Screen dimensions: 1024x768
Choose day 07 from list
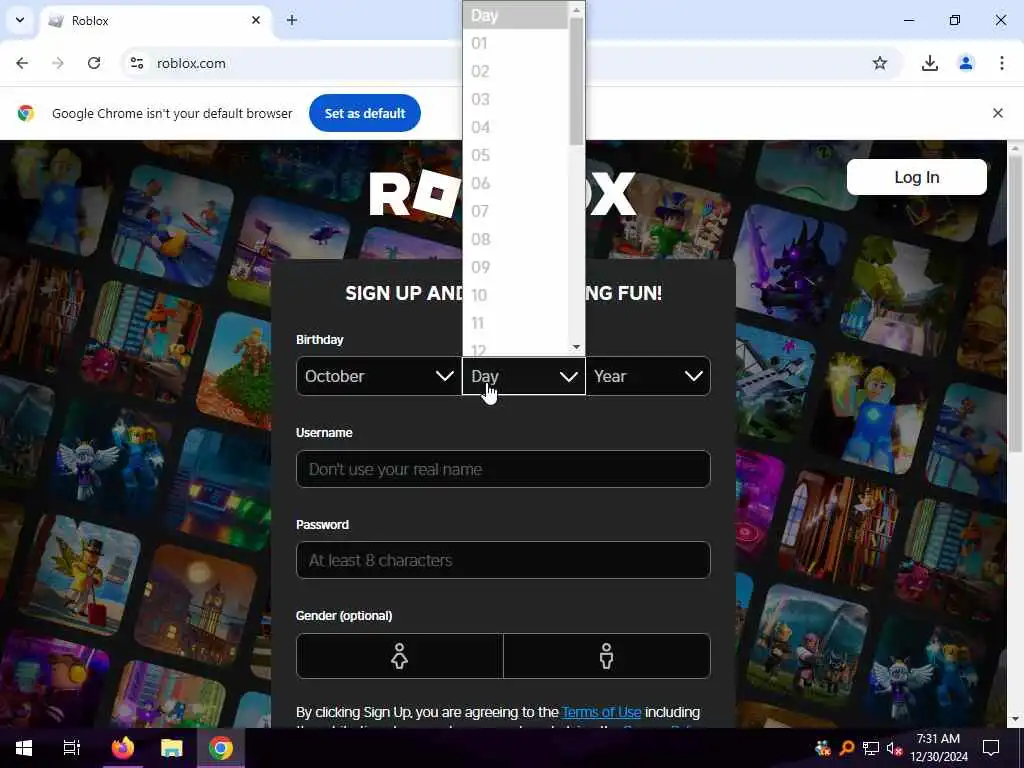coord(515,212)
